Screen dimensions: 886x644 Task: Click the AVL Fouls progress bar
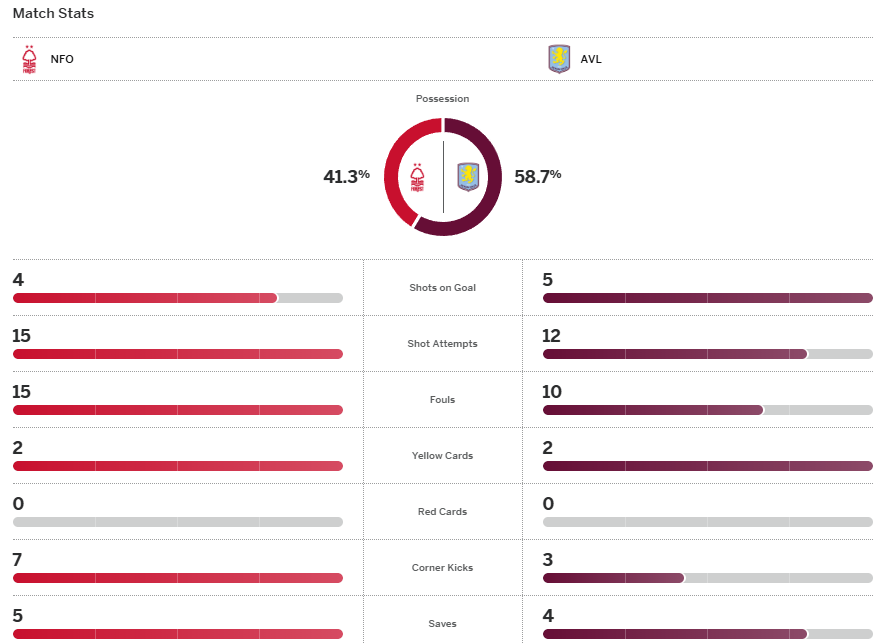pos(707,410)
